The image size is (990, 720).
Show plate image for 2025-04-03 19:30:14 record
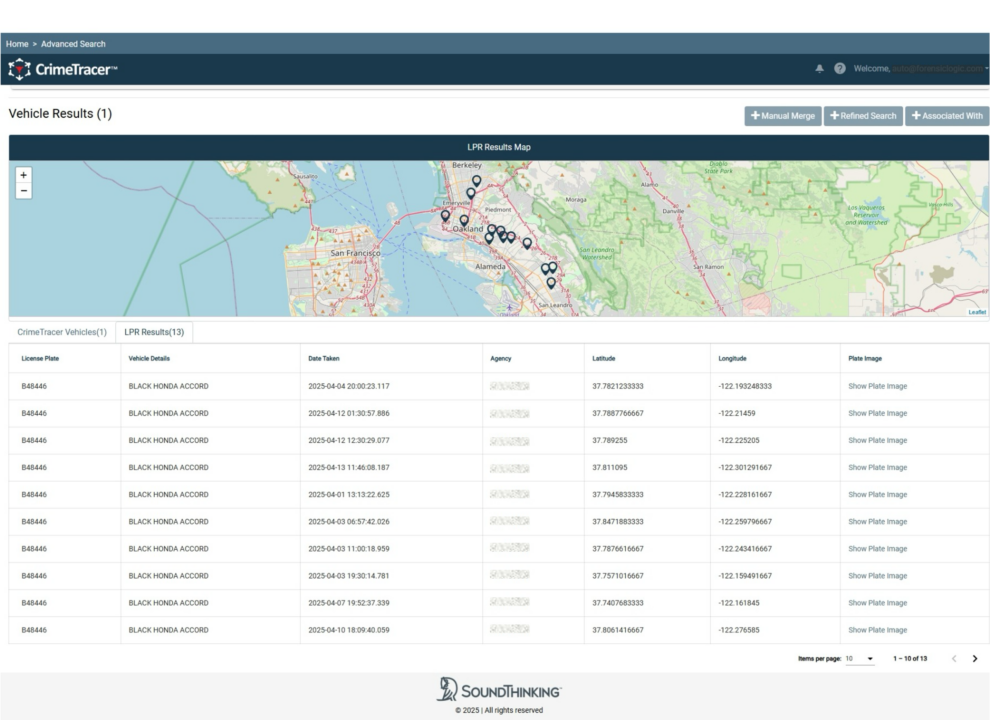click(x=878, y=577)
